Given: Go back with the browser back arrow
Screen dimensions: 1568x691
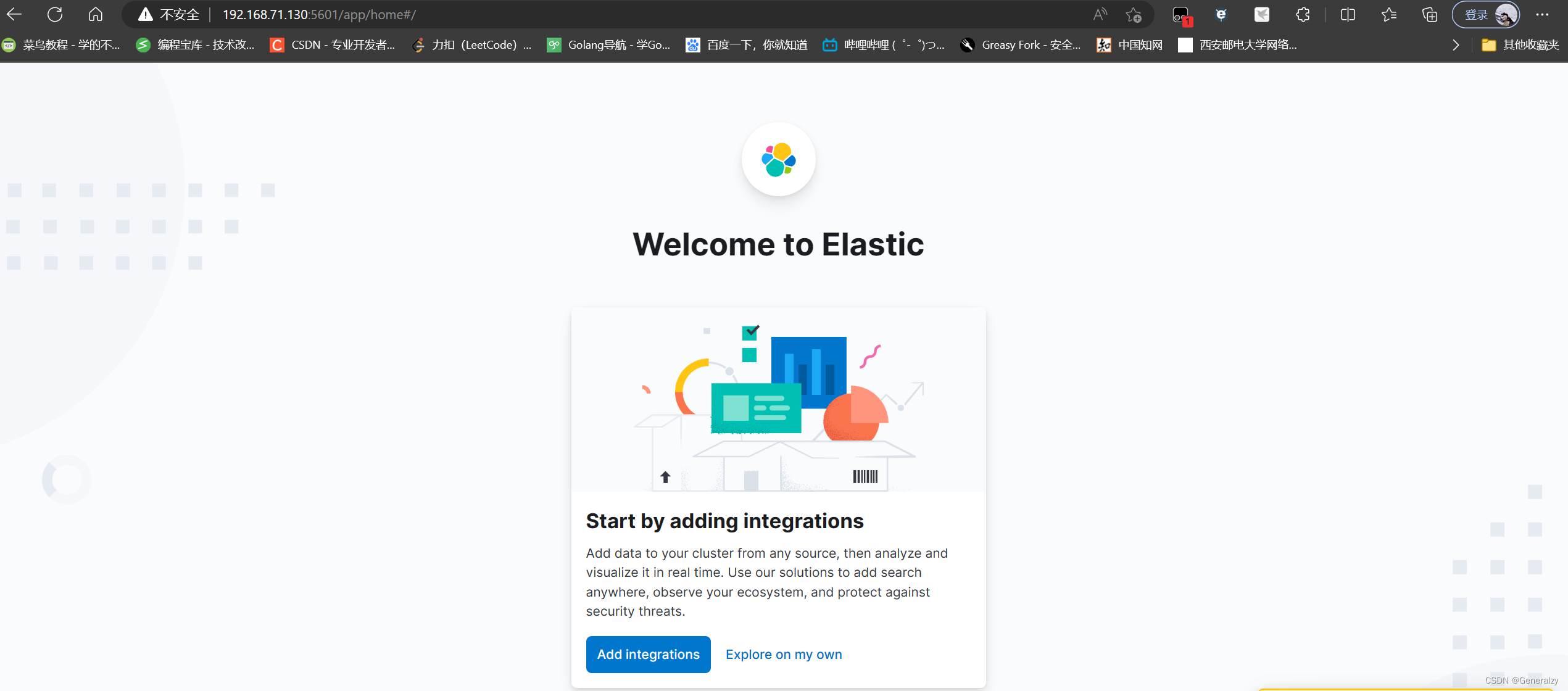Looking at the screenshot, I should (x=14, y=14).
